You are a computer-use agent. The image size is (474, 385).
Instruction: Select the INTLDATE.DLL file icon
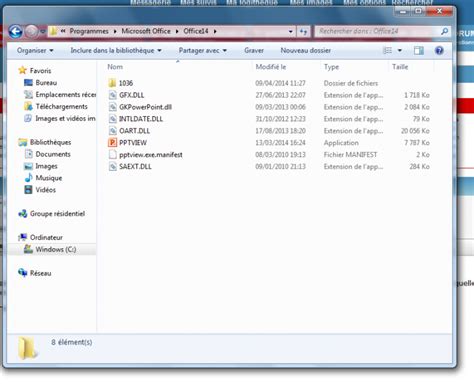(x=113, y=119)
